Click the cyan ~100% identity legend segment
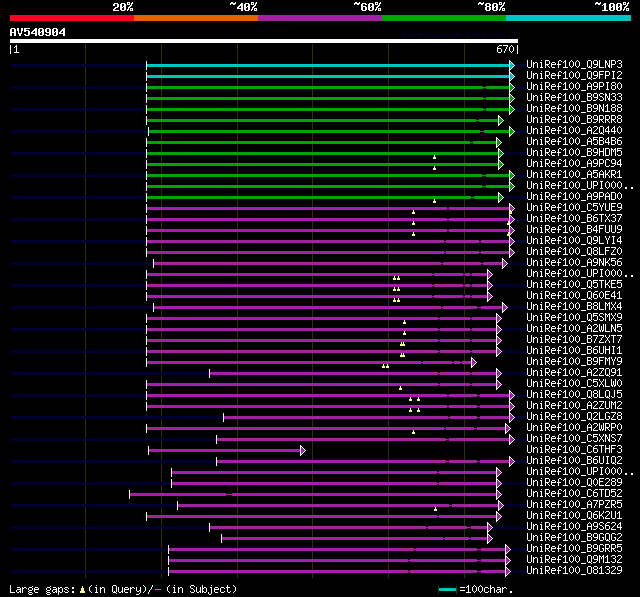This screenshot has width=640, height=597. [x=569, y=18]
